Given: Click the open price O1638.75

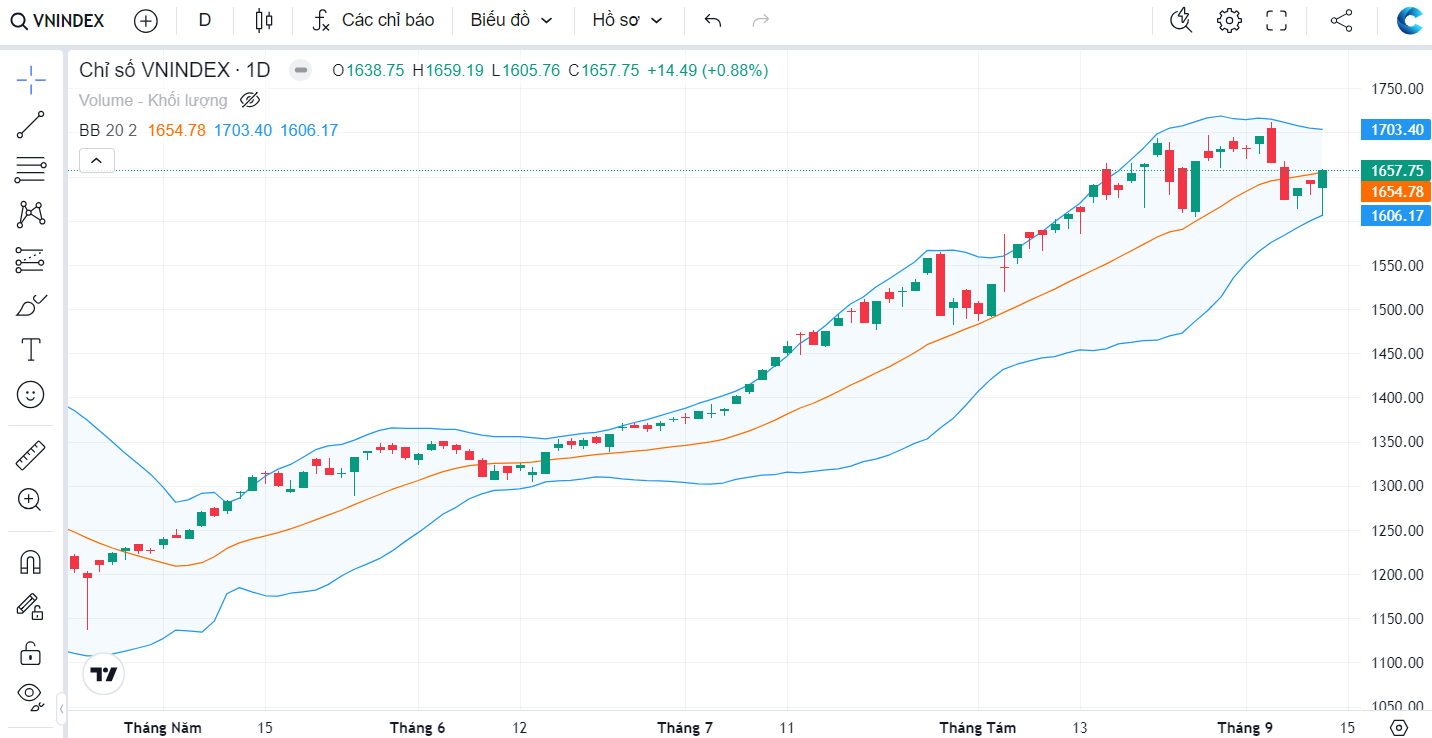Looking at the screenshot, I should (x=368, y=70).
